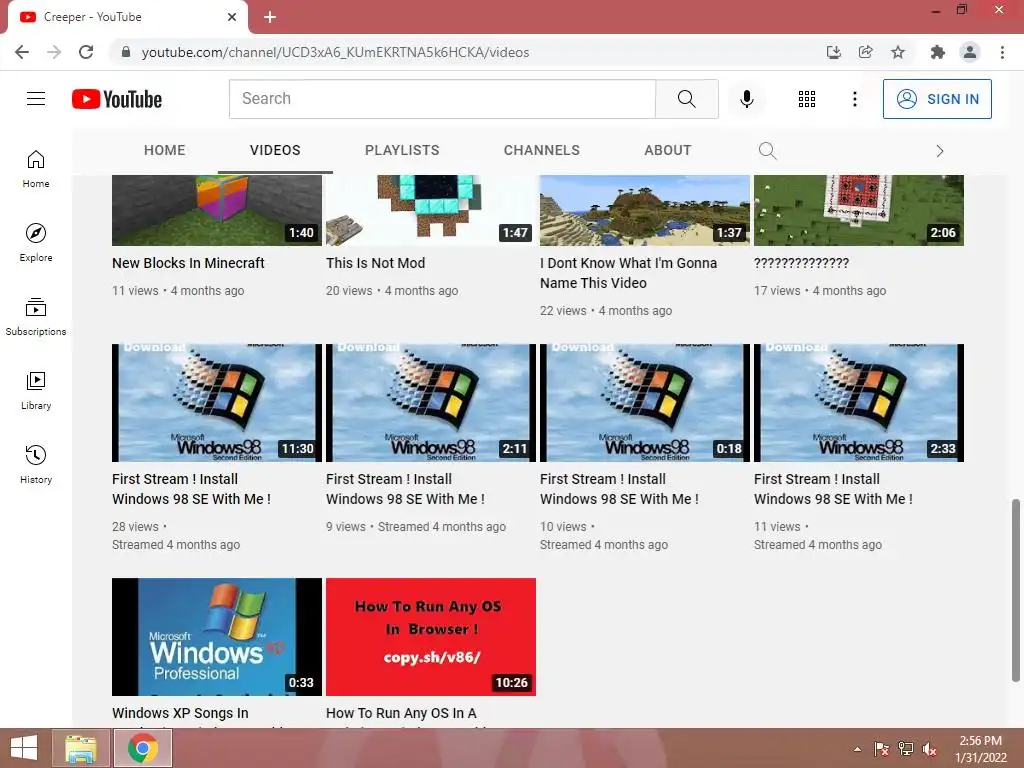
Task: Open 'How To Run Any OS In A' title
Action: [401, 713]
